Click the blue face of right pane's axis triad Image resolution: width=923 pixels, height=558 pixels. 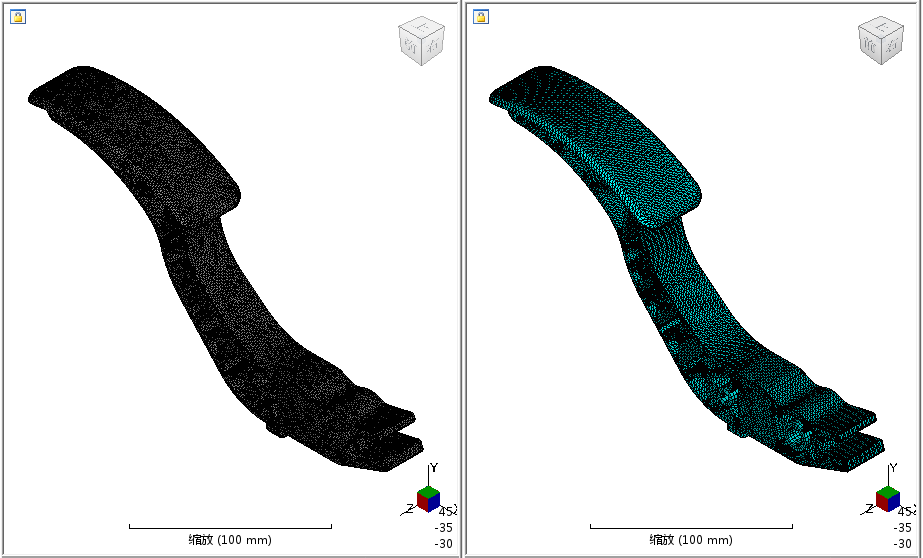(x=892, y=503)
